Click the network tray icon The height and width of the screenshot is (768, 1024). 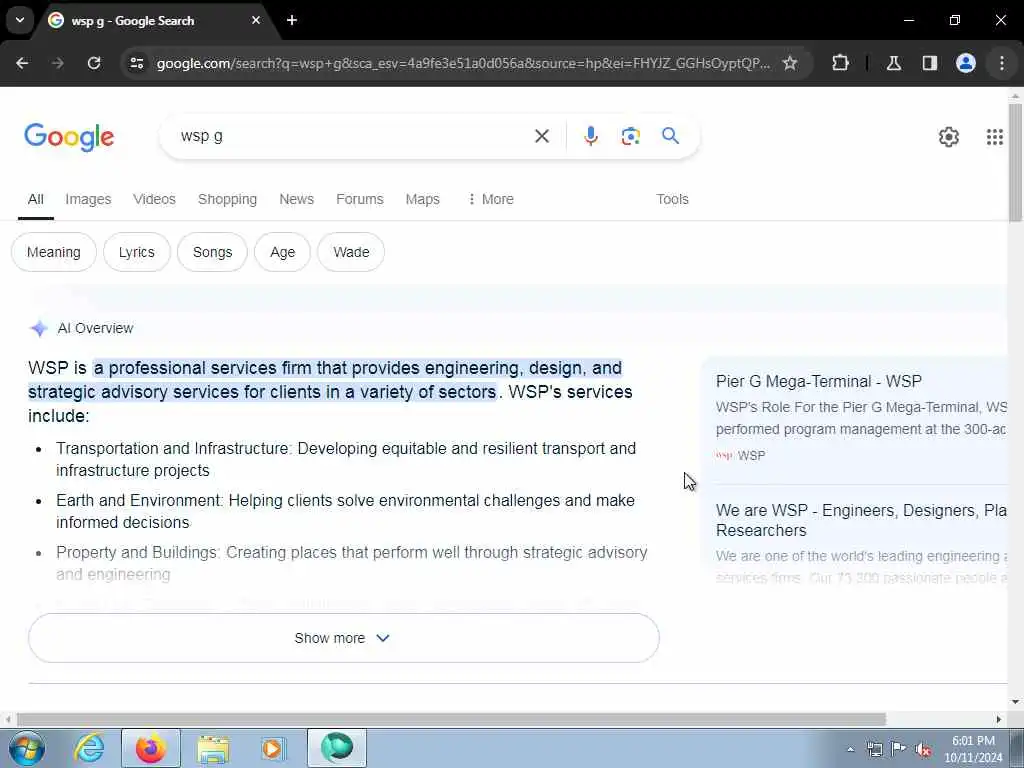(874, 749)
